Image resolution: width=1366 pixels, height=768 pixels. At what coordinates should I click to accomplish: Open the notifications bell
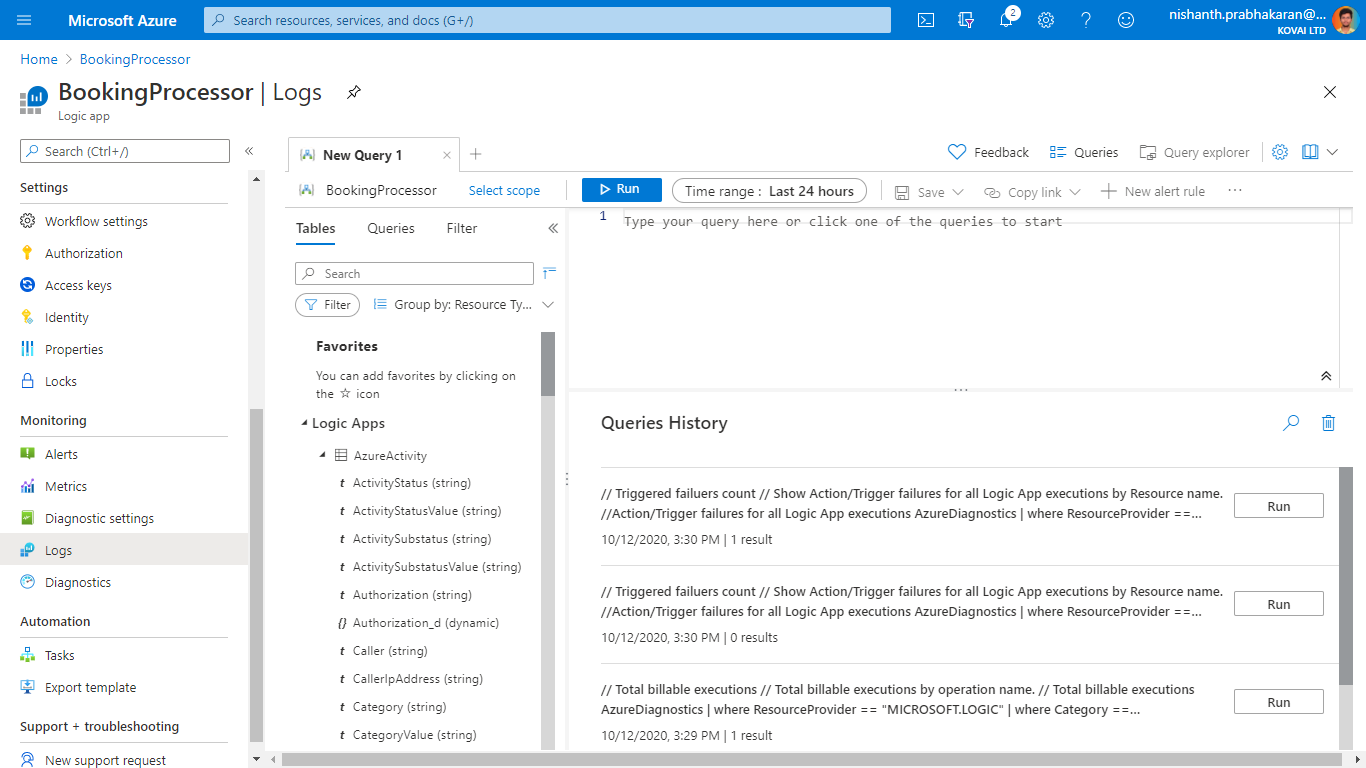1007,20
